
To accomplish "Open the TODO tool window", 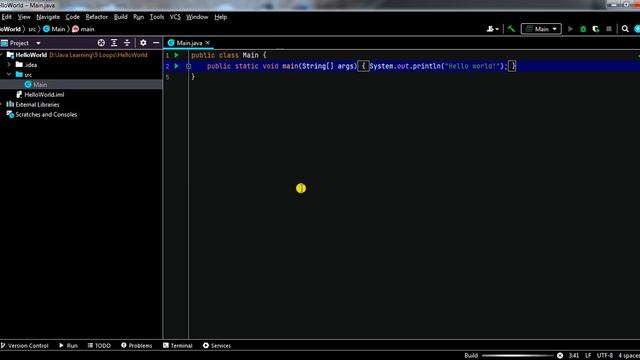I will 99,345.
